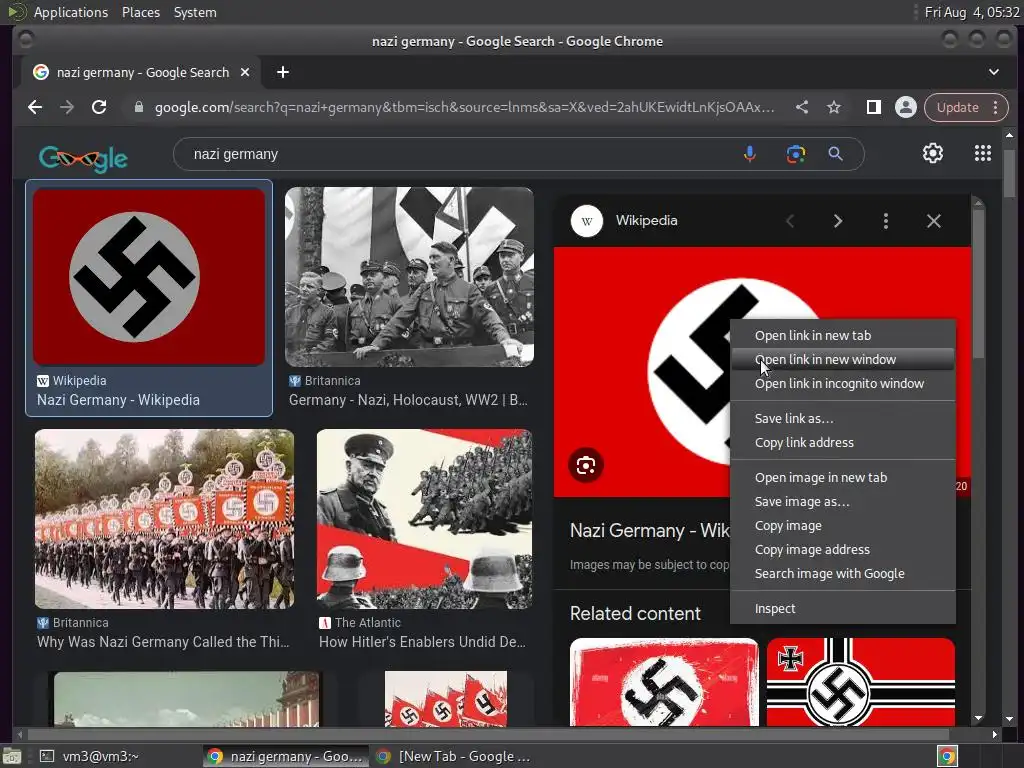Image resolution: width=1024 pixels, height=768 pixels.
Task: Open the Applications menu
Action: [x=71, y=12]
